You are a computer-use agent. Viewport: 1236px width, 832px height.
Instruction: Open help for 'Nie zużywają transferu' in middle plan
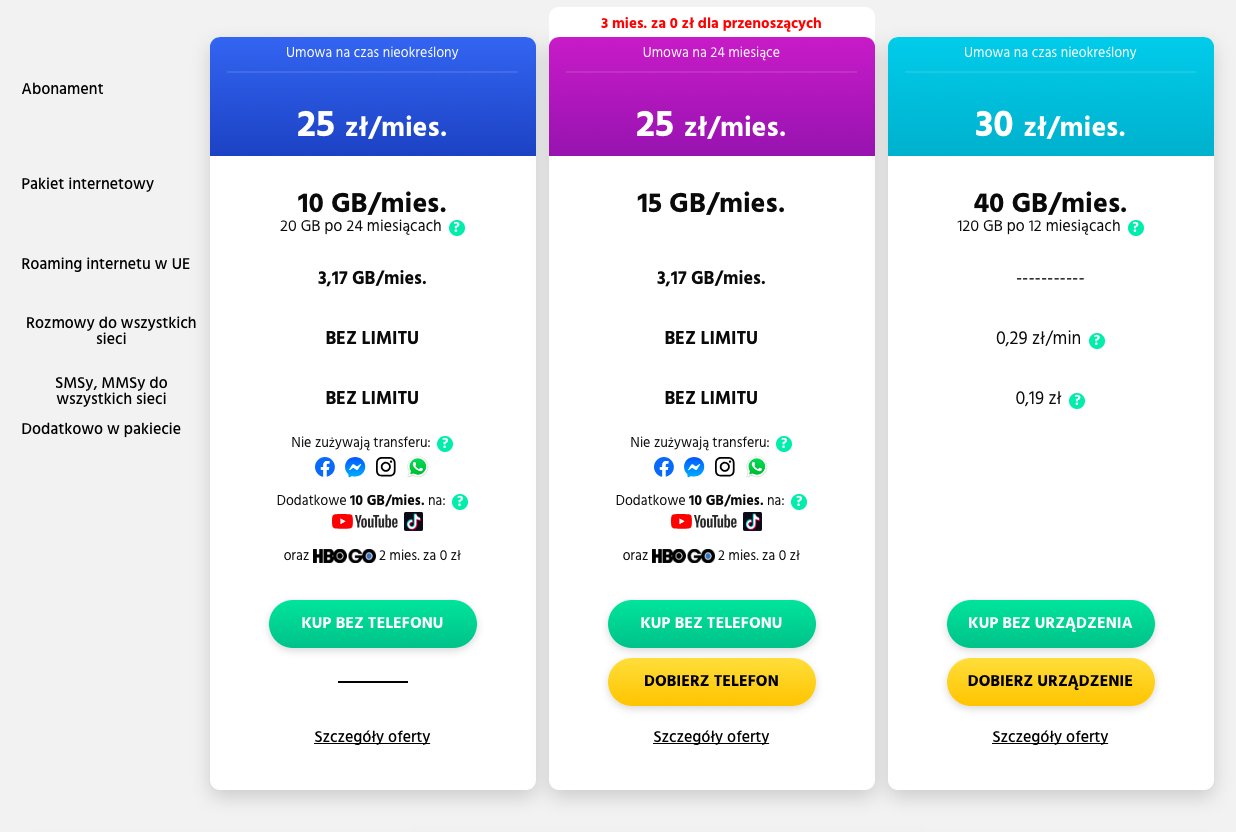[x=784, y=443]
